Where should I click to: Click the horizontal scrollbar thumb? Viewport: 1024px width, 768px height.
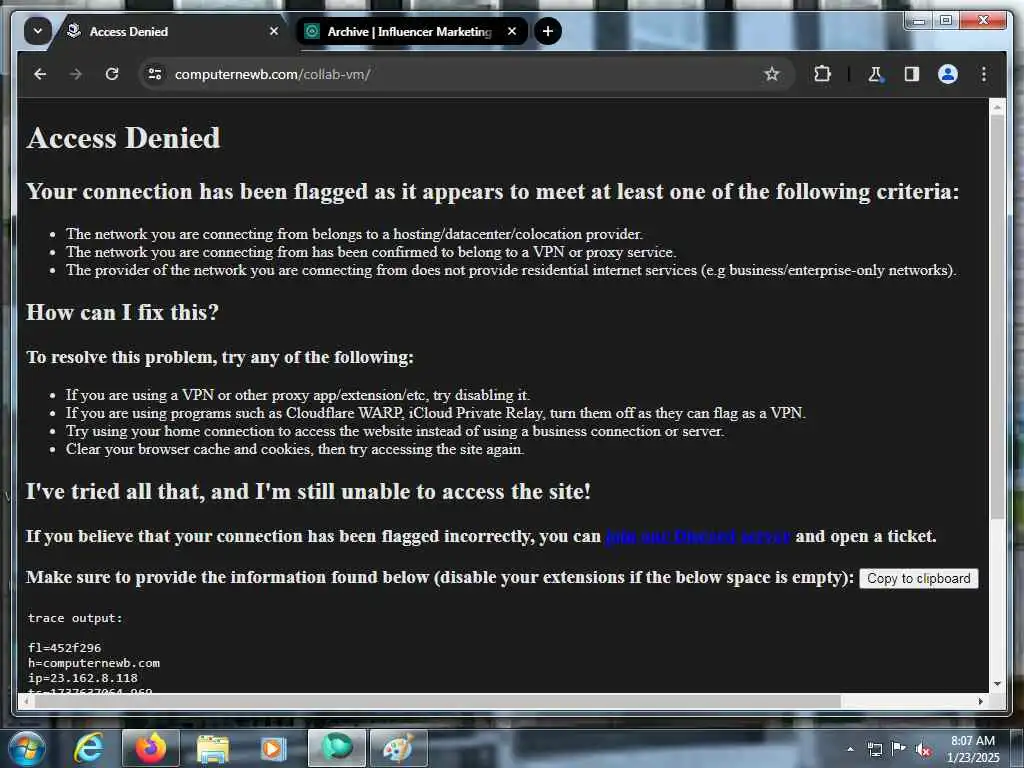(438, 701)
